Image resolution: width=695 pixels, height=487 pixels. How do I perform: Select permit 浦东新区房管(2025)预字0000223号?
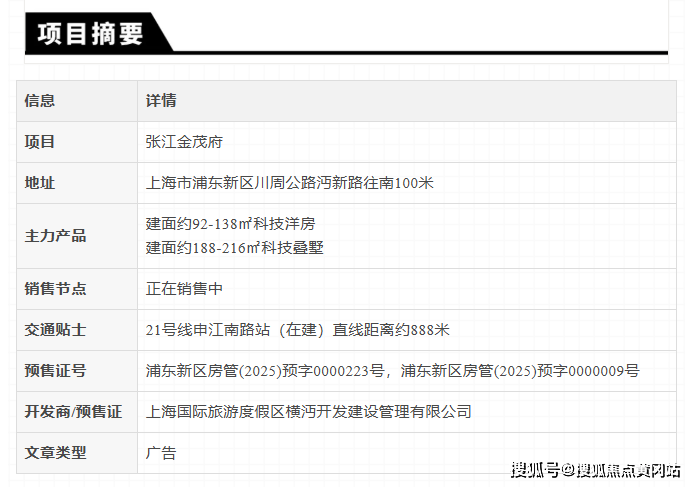(x=265, y=370)
